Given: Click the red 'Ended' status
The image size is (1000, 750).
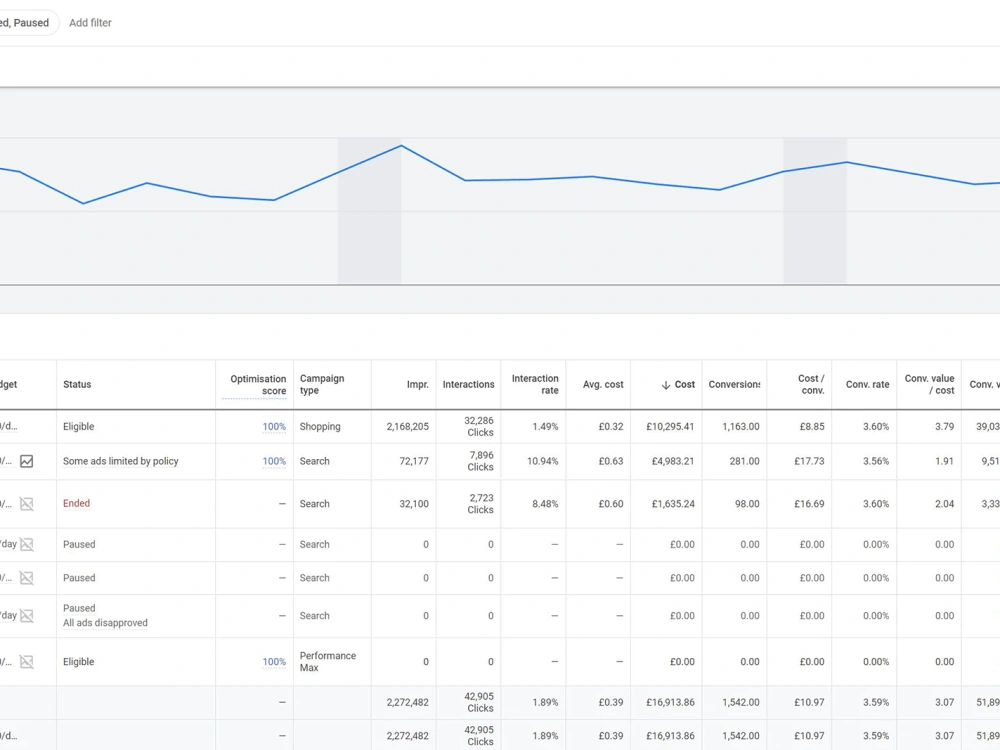Looking at the screenshot, I should tap(77, 503).
